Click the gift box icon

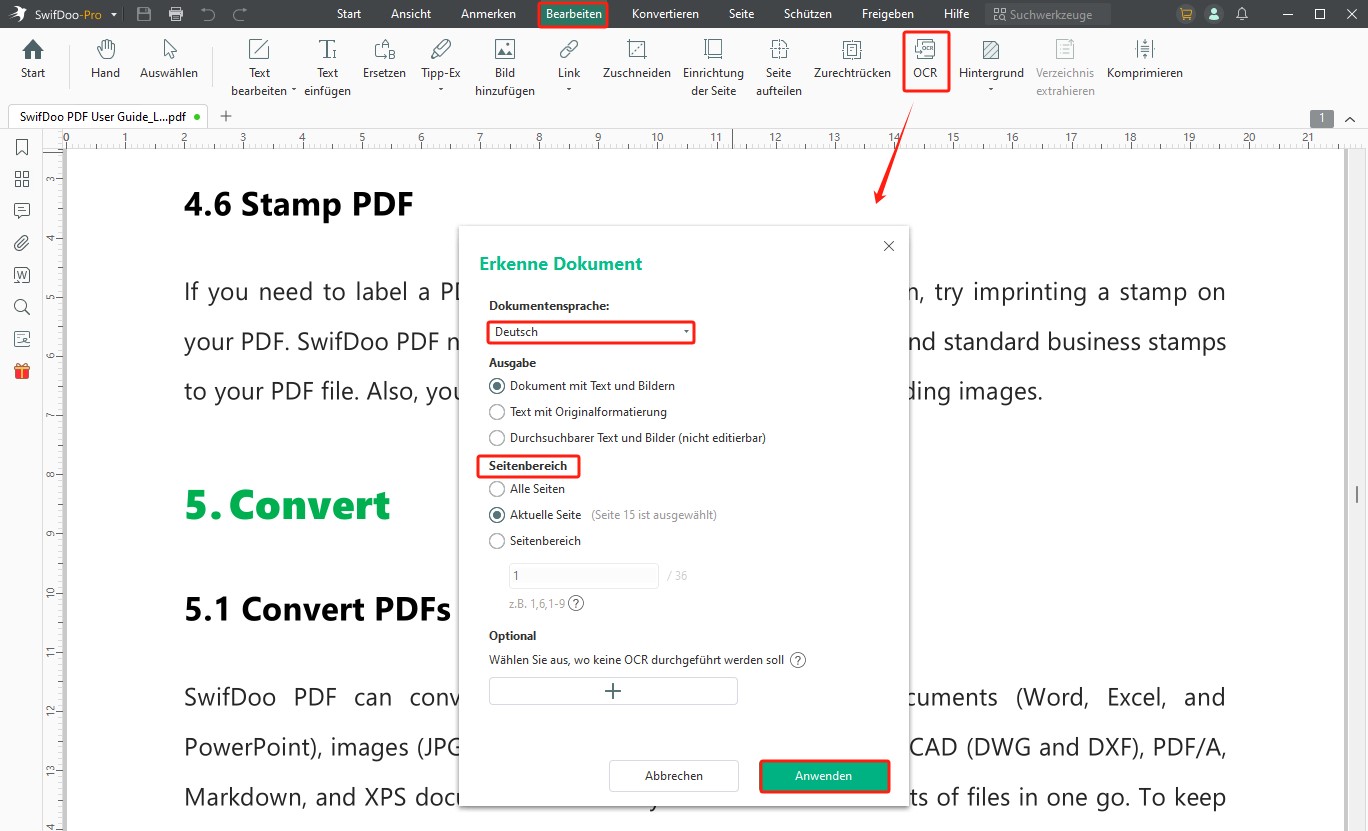22,371
